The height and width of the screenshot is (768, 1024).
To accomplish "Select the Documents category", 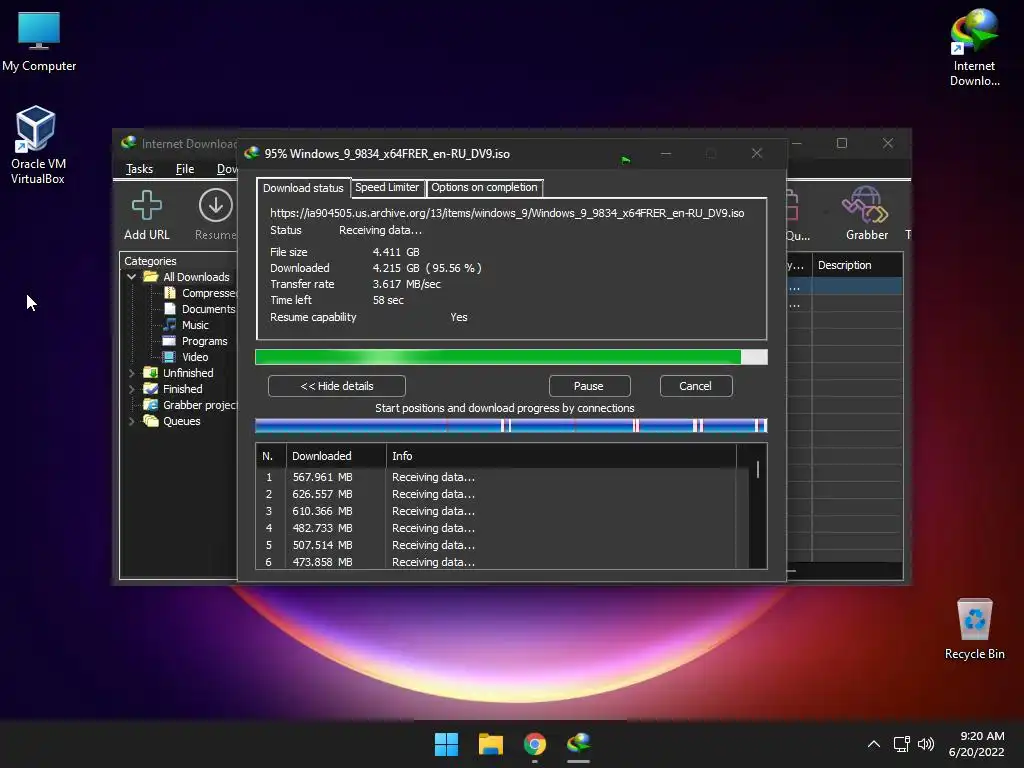I will pyautogui.click(x=208, y=309).
